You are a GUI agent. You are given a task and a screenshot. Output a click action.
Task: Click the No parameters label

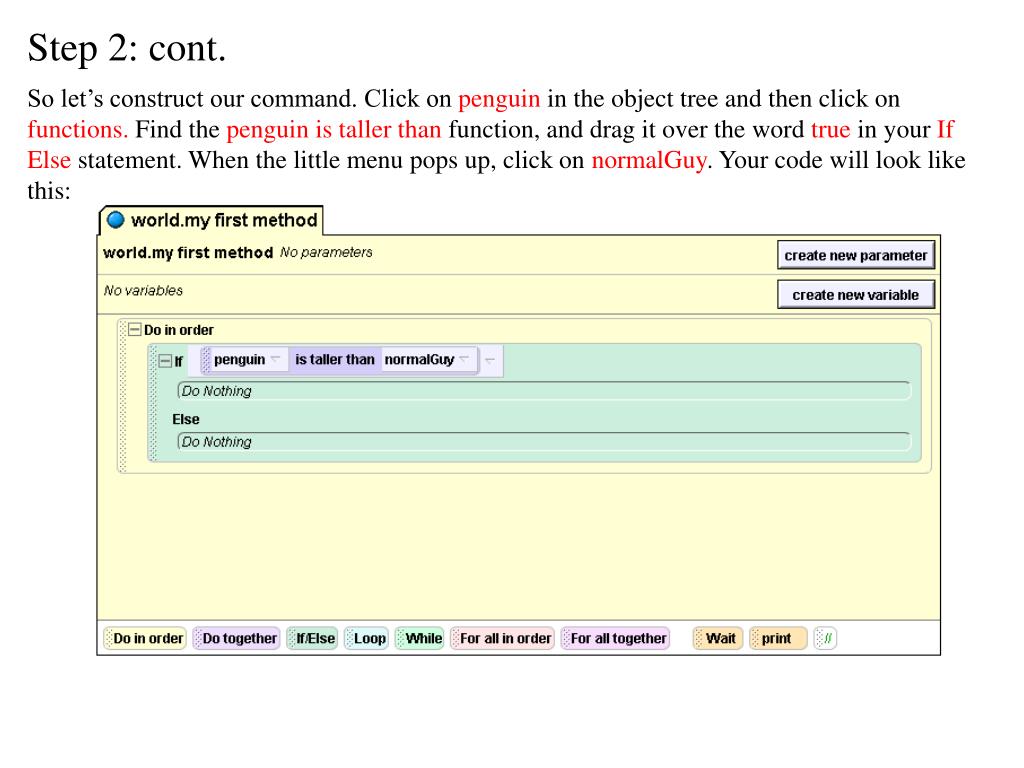(x=326, y=252)
